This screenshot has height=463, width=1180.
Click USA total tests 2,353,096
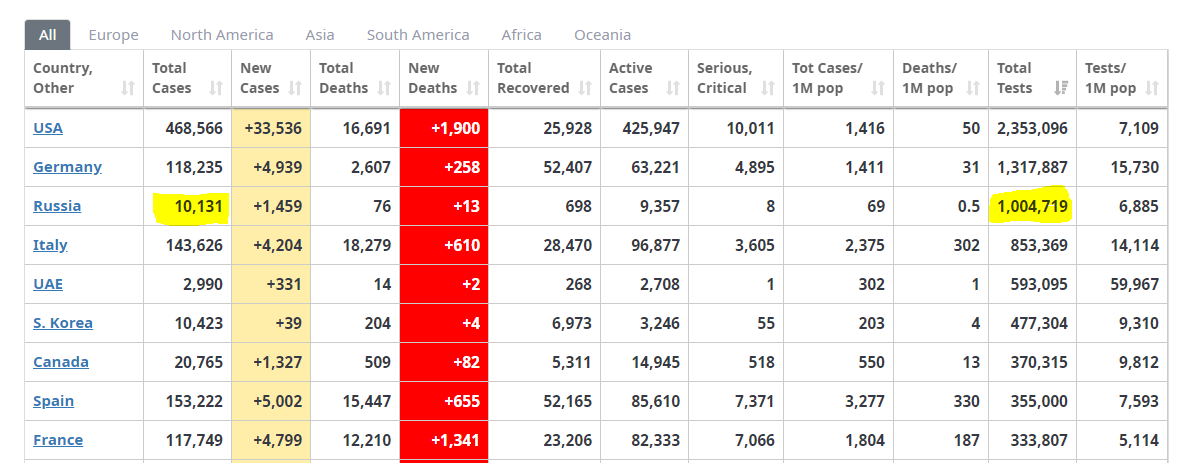[x=1032, y=129]
